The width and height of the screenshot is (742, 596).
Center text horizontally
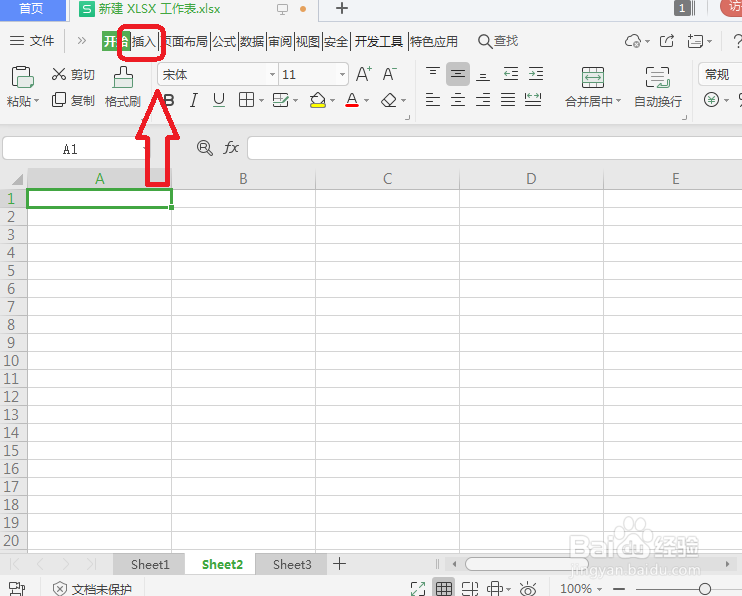click(458, 100)
